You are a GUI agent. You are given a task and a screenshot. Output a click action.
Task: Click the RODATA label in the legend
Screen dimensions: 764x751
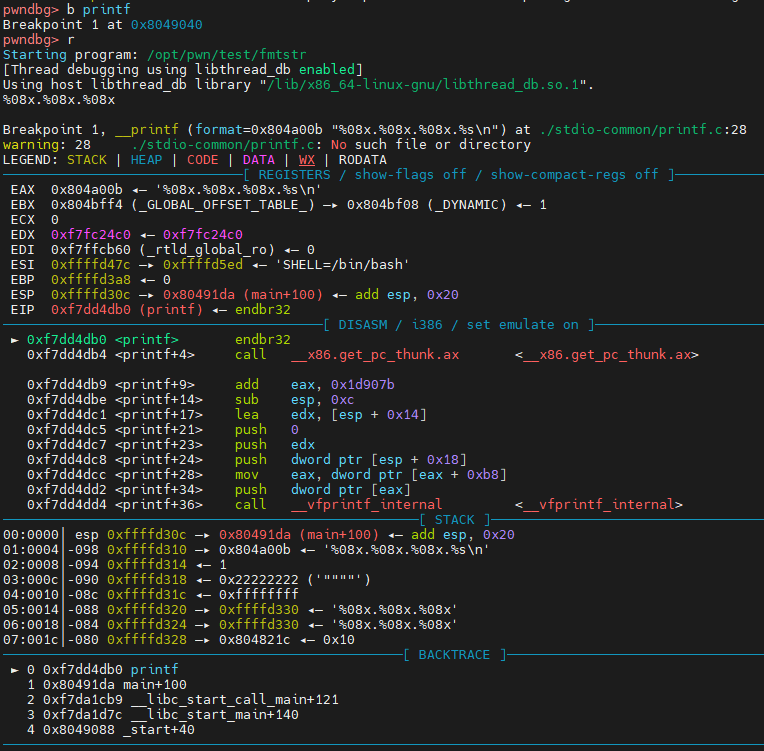pyautogui.click(x=363, y=159)
